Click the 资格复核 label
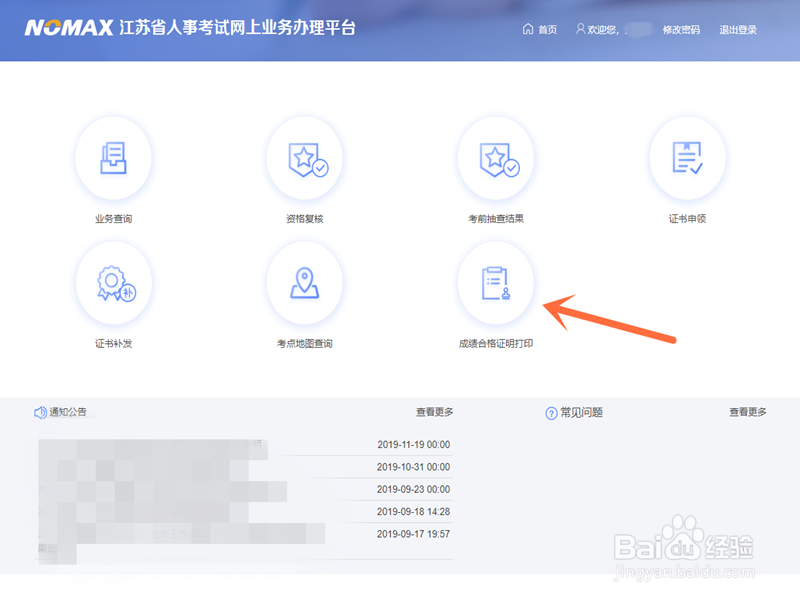Image resolution: width=800 pixels, height=600 pixels. coord(305,219)
